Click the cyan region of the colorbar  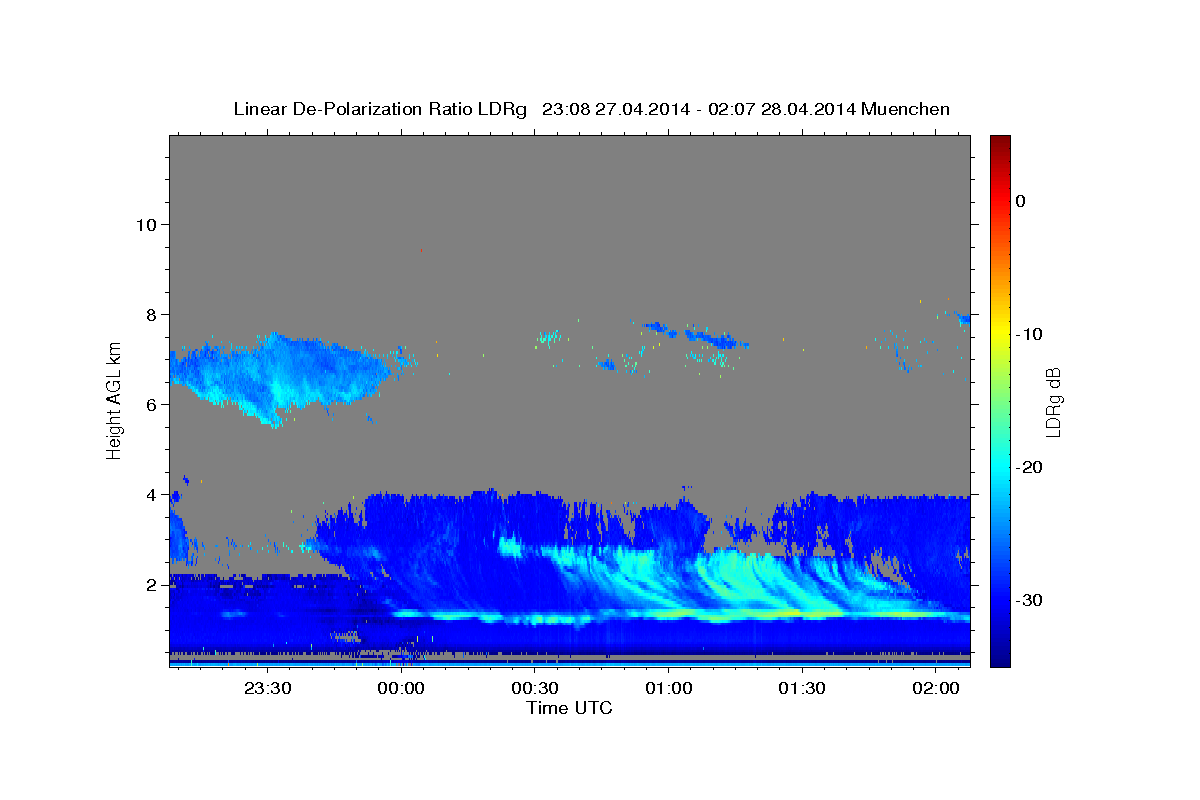coord(1000,467)
